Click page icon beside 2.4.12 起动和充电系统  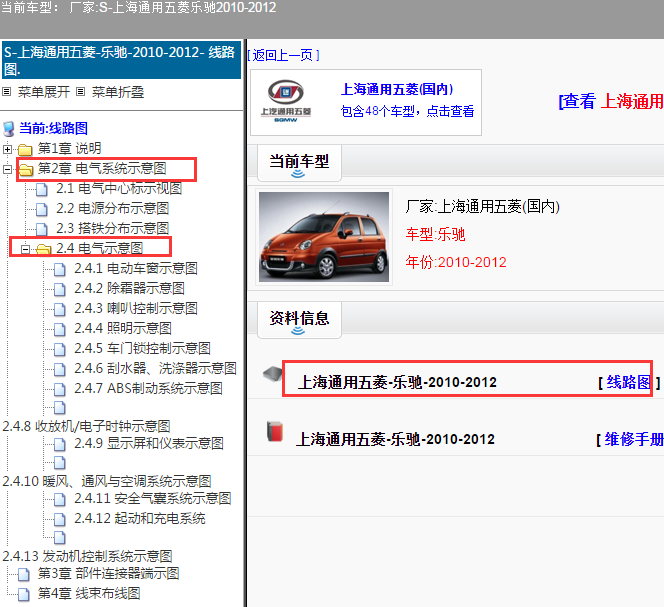[60, 519]
